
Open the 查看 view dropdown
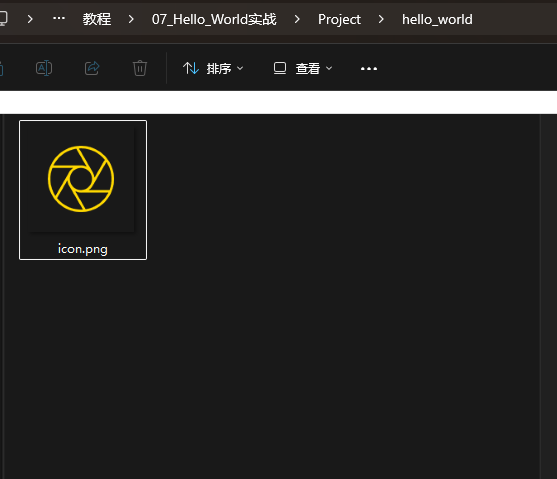coord(303,68)
